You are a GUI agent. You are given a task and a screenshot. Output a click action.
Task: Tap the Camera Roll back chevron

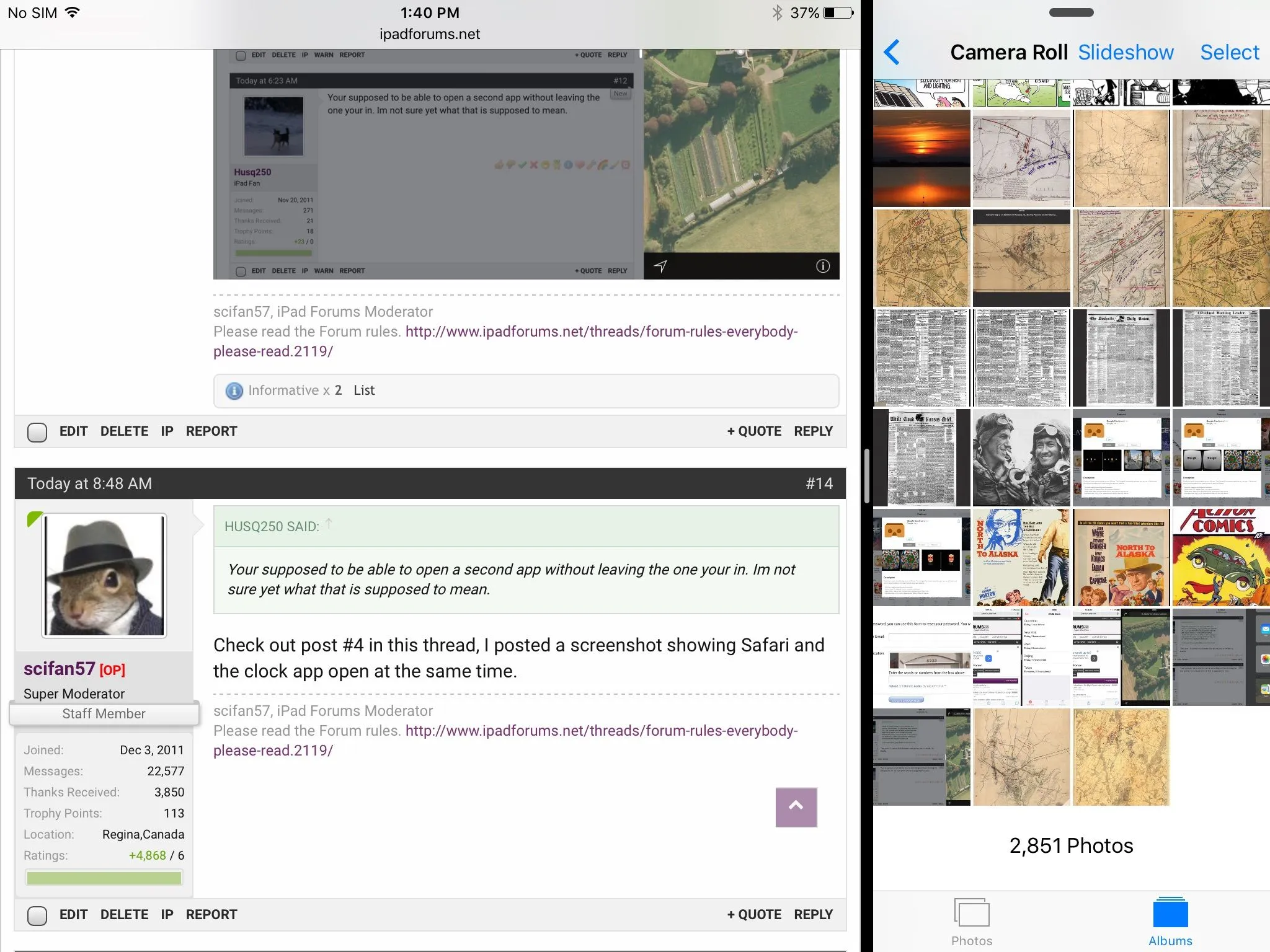[x=892, y=53]
